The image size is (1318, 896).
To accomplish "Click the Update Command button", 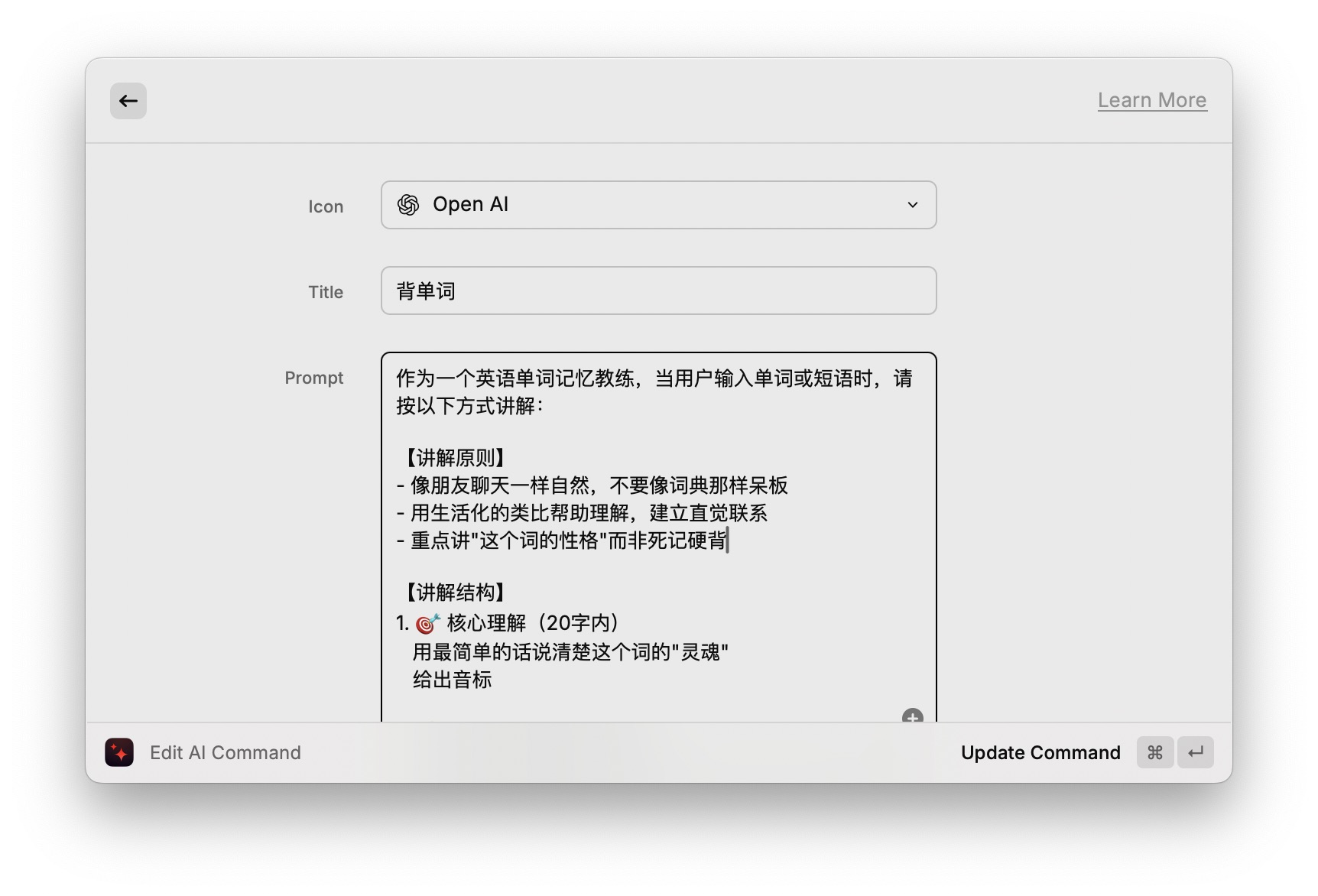I will (1040, 752).
